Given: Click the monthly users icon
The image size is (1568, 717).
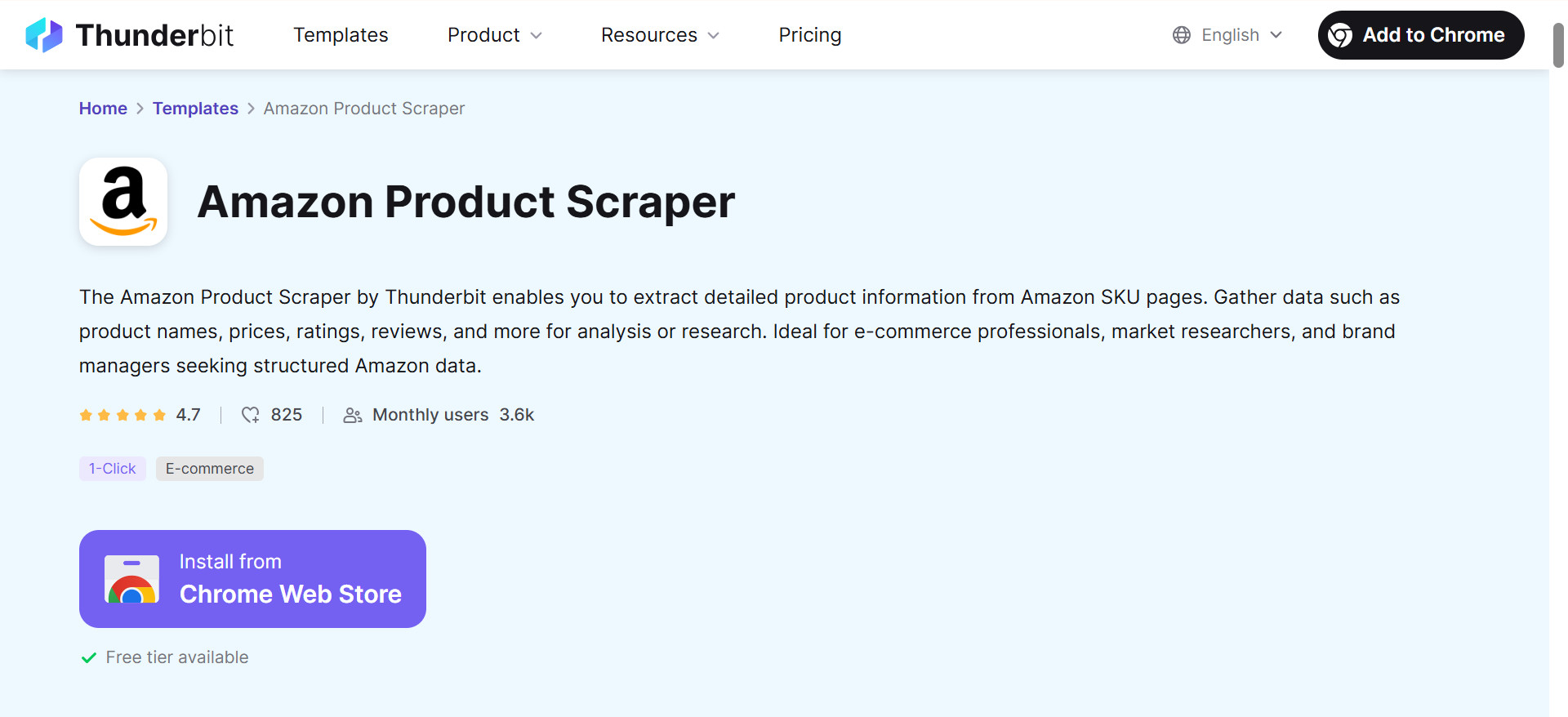Looking at the screenshot, I should click(352, 415).
